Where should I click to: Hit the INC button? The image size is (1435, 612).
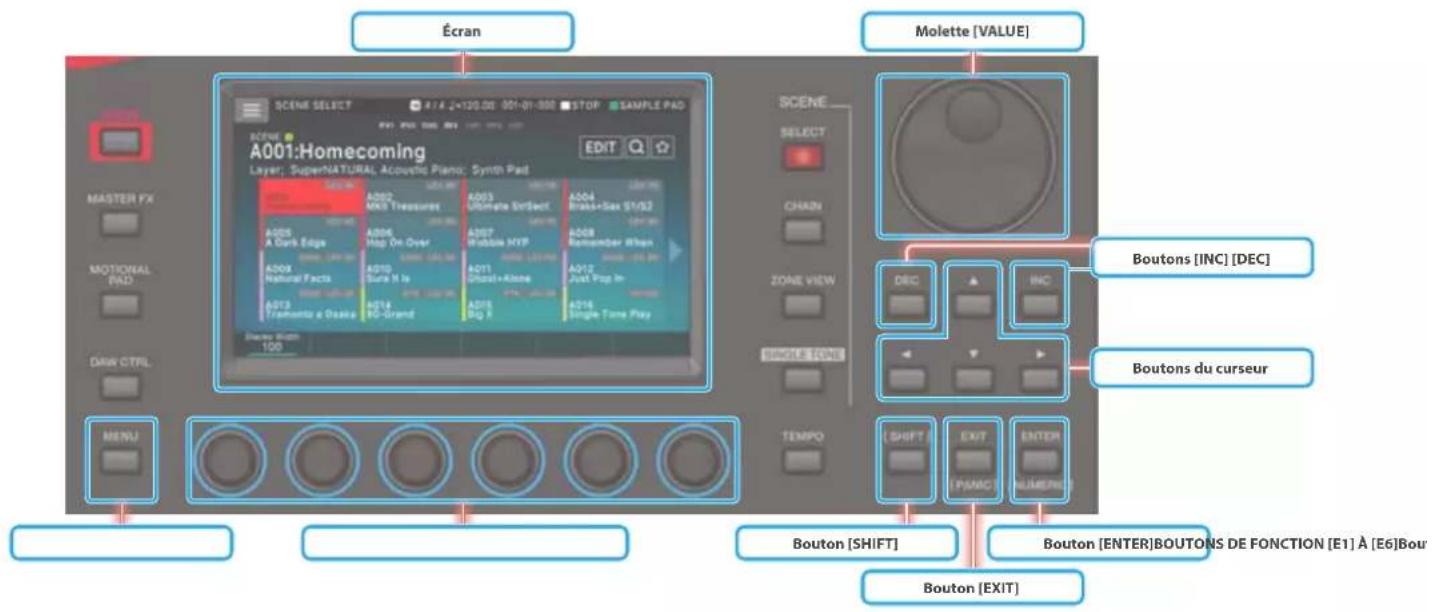click(1039, 306)
